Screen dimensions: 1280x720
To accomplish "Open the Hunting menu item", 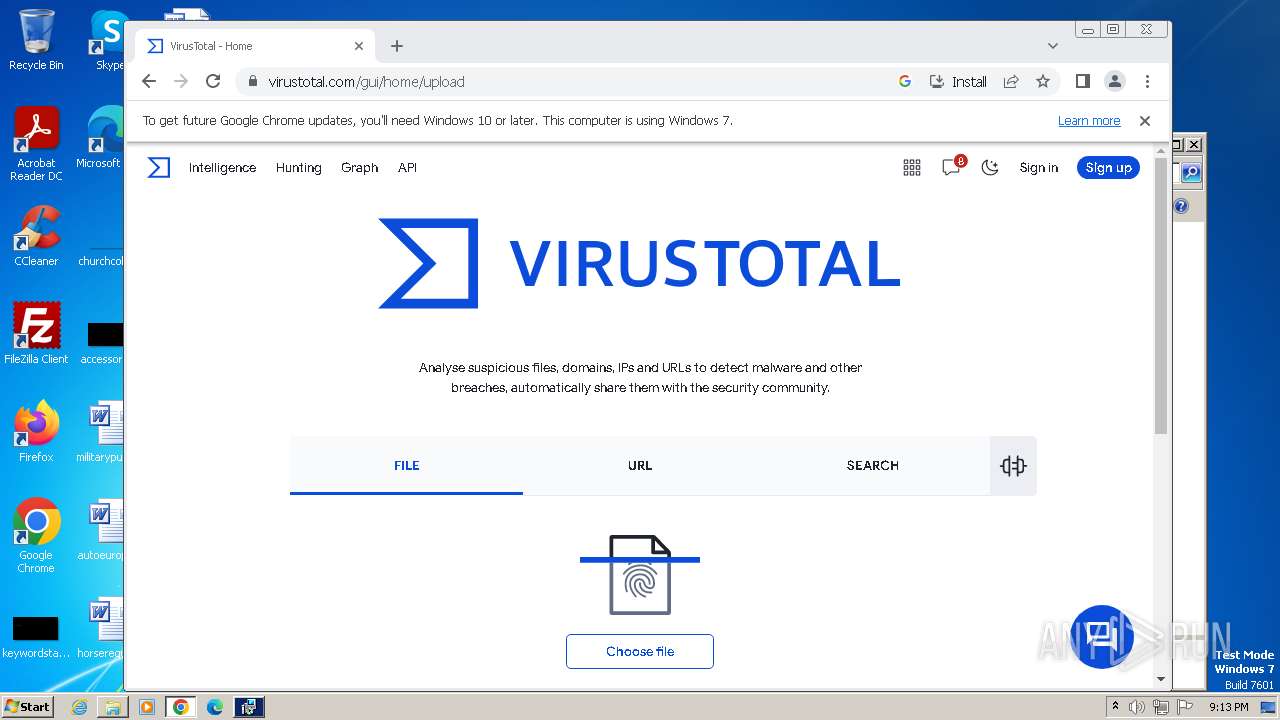I will click(299, 168).
